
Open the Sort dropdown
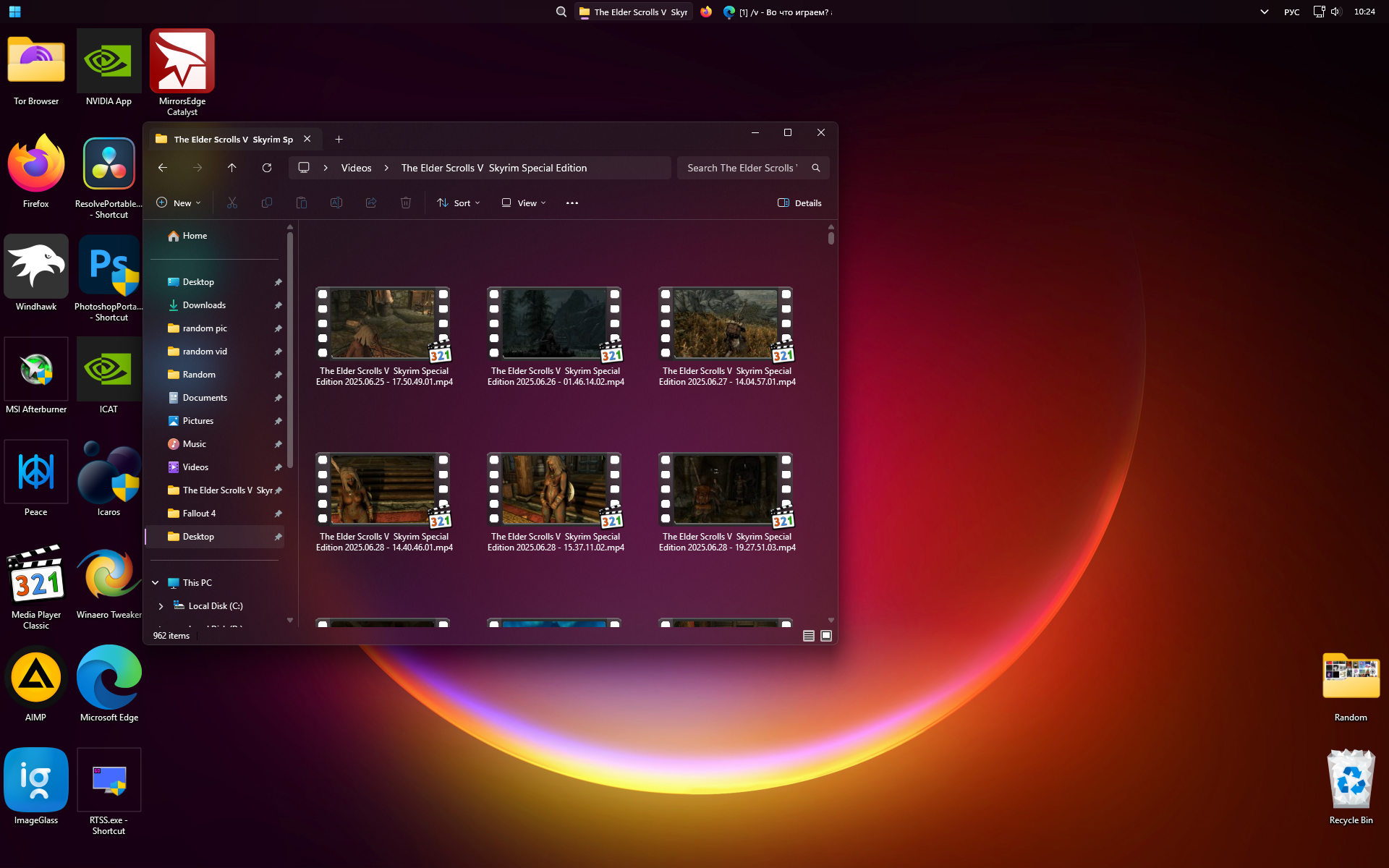pyautogui.click(x=459, y=203)
